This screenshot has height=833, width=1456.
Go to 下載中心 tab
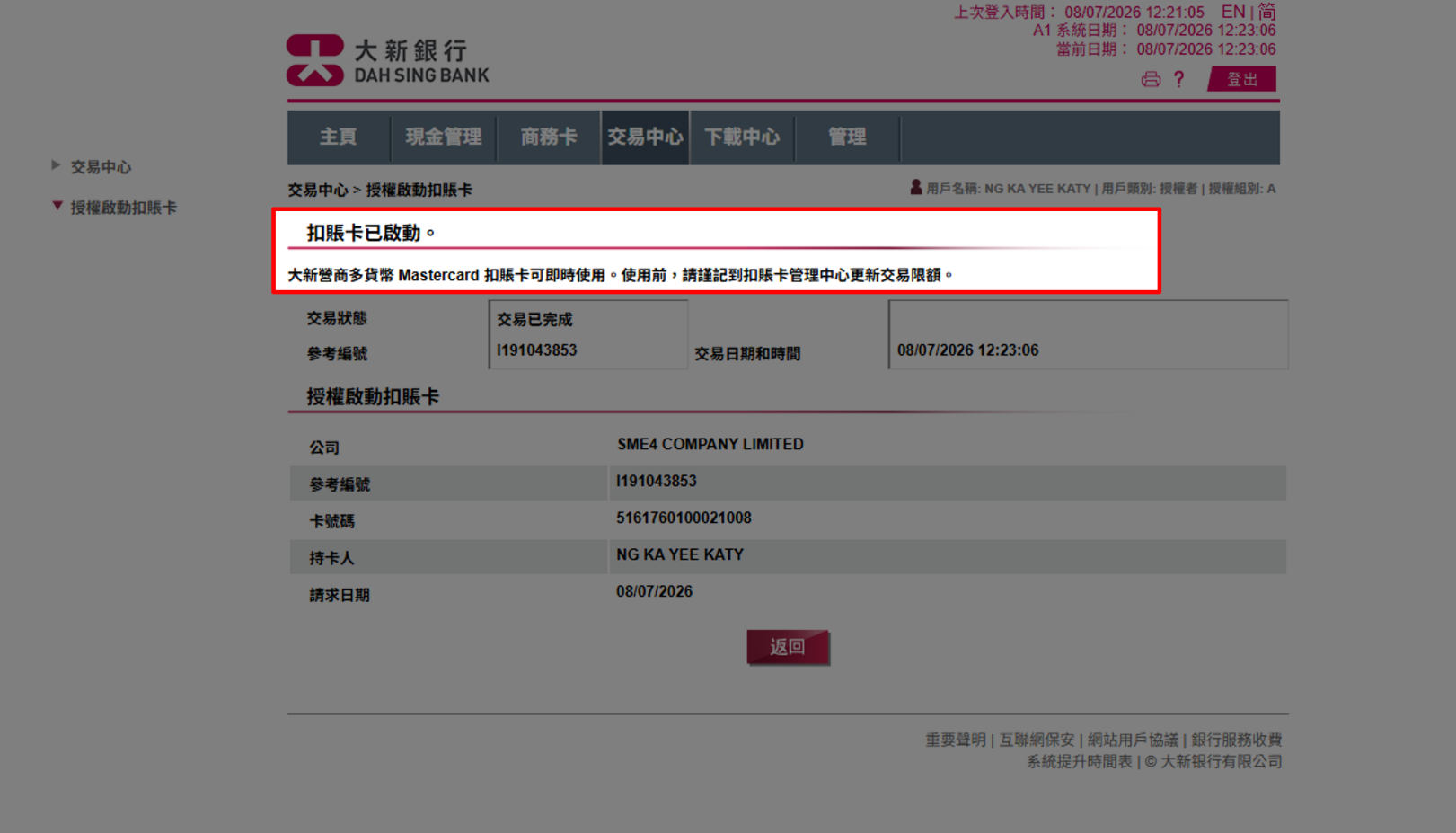(742, 137)
